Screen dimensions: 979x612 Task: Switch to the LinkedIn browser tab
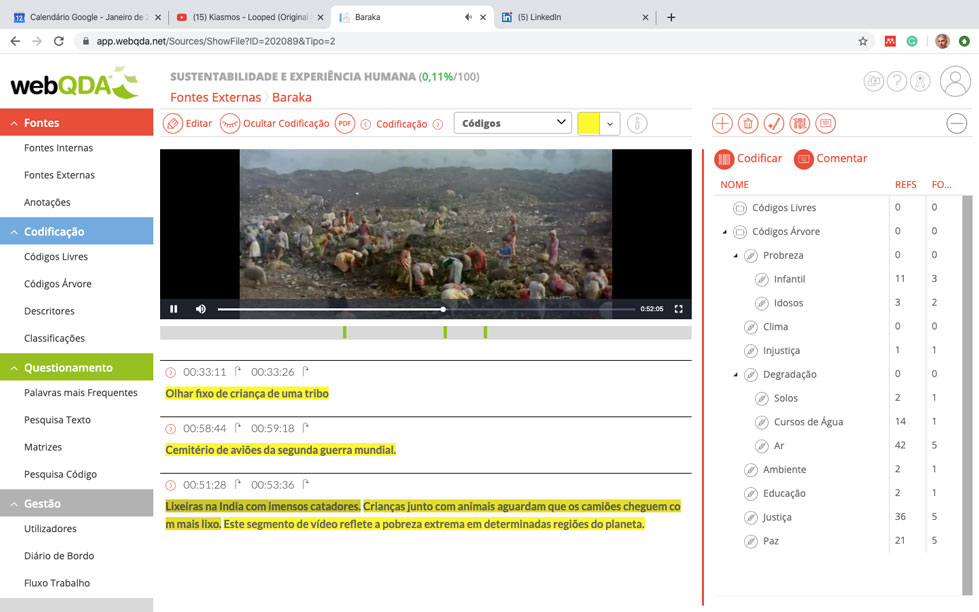pos(574,17)
